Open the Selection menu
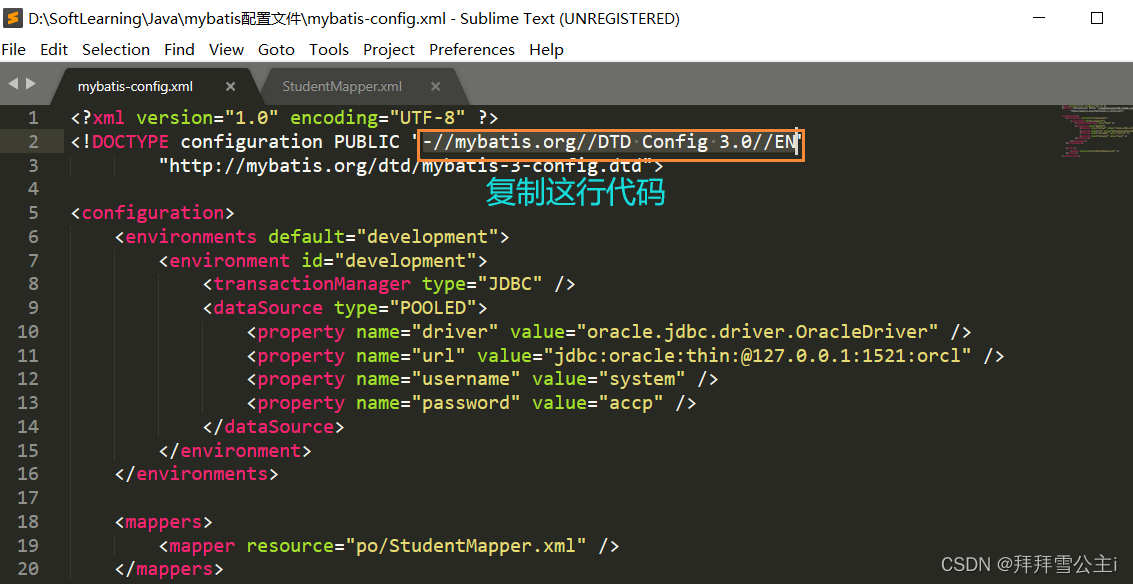 pyautogui.click(x=116, y=49)
